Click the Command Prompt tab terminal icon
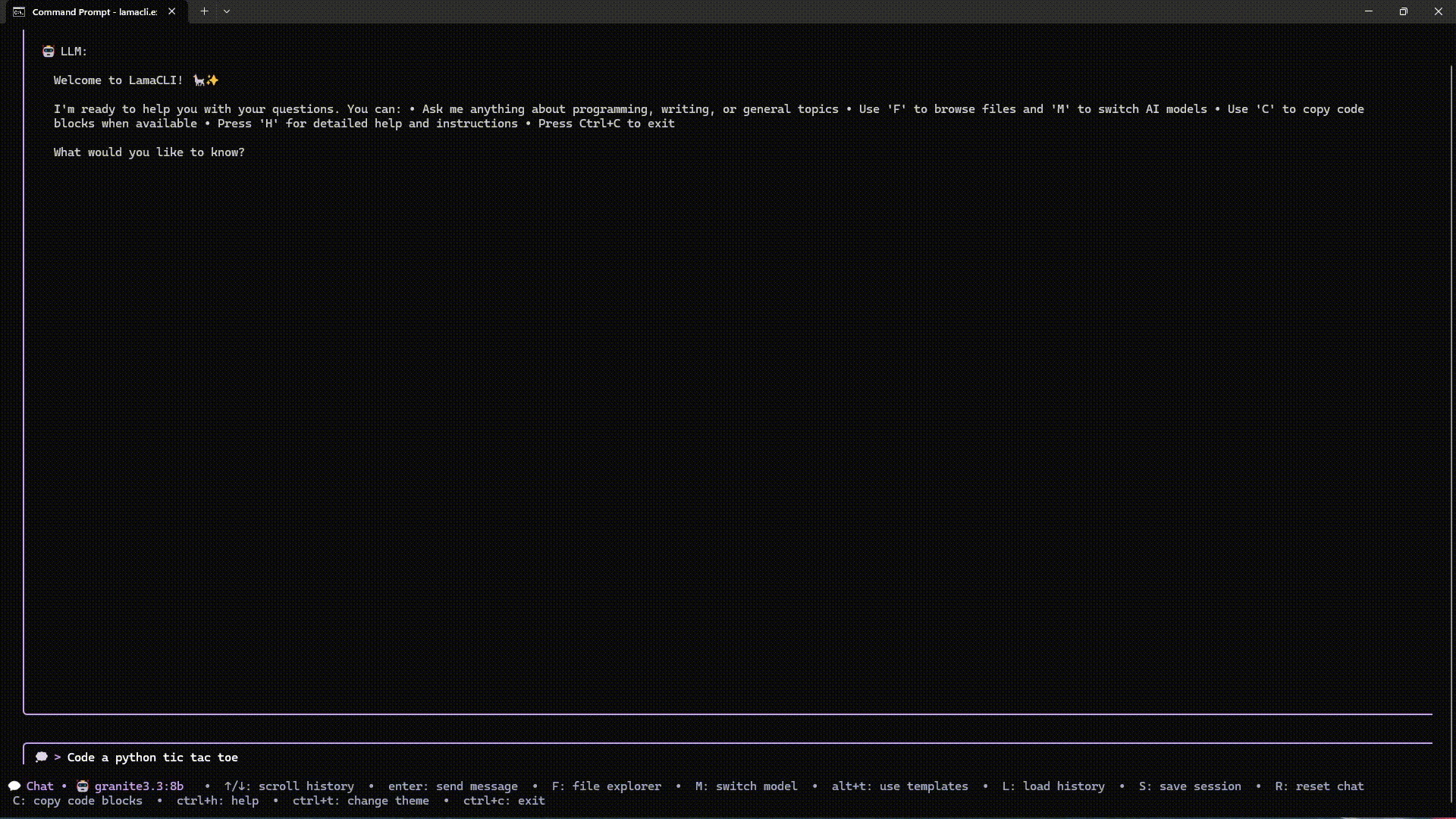Screen dimensions: 1456x819 (x=19, y=12)
